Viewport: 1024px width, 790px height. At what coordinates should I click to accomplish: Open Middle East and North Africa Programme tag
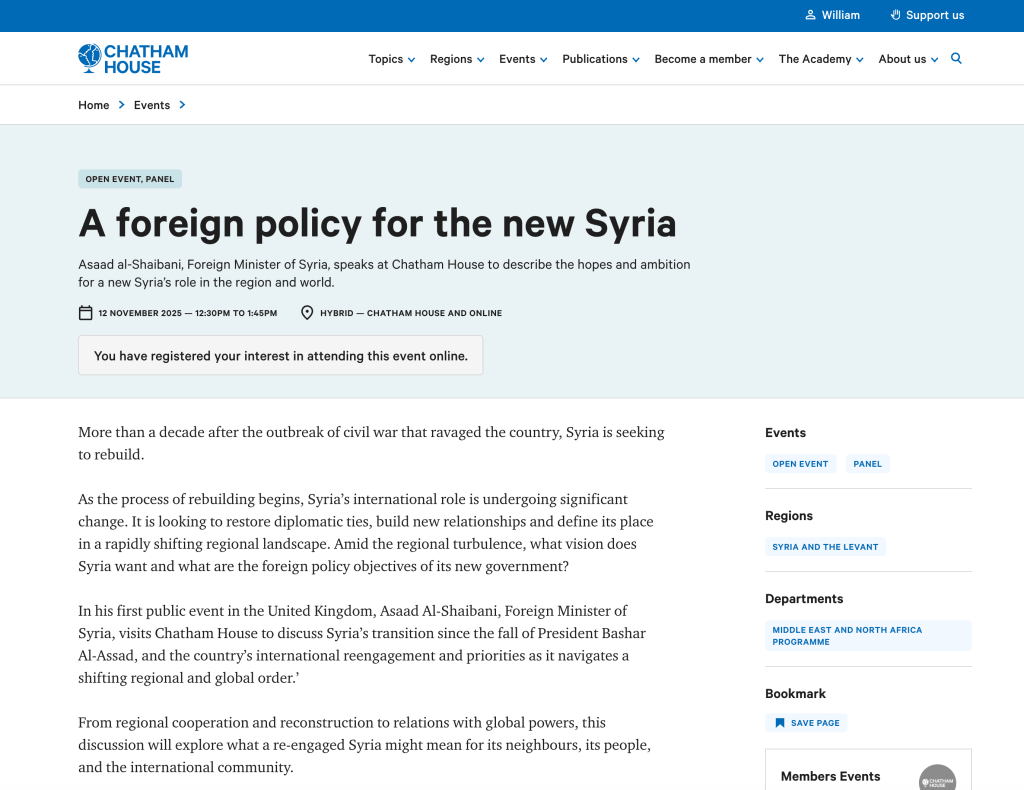click(868, 636)
